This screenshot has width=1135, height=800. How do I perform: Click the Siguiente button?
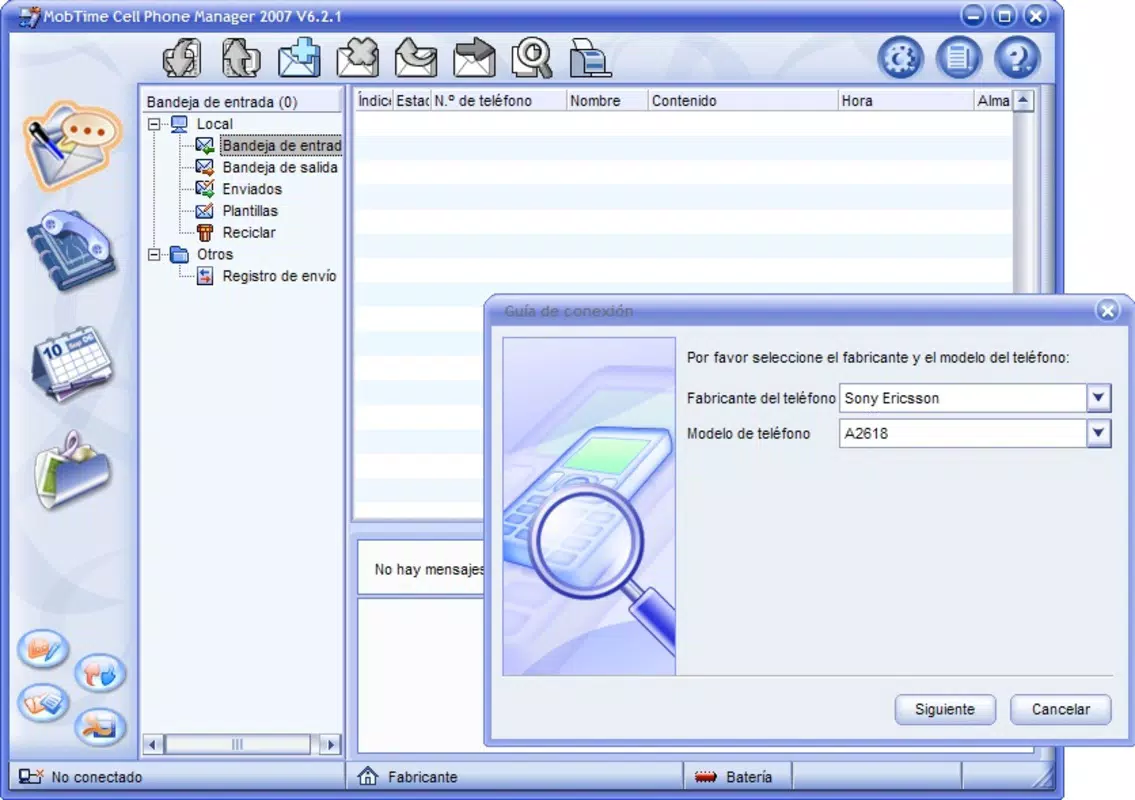[x=945, y=709]
